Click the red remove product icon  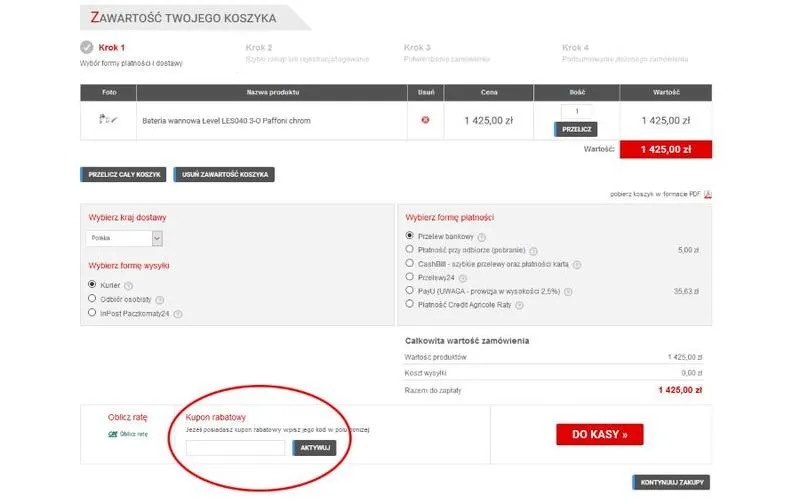425,120
